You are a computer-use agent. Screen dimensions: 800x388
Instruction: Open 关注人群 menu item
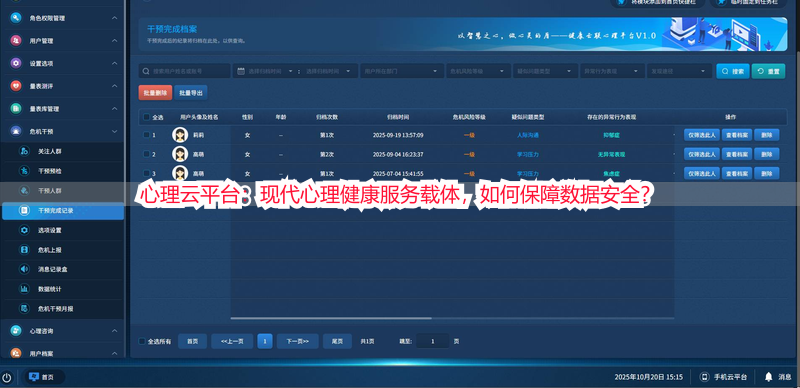pos(62,151)
